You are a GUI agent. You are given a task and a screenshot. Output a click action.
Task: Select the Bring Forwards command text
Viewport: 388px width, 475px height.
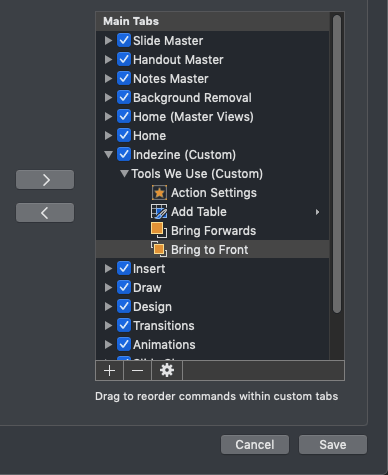coord(213,231)
